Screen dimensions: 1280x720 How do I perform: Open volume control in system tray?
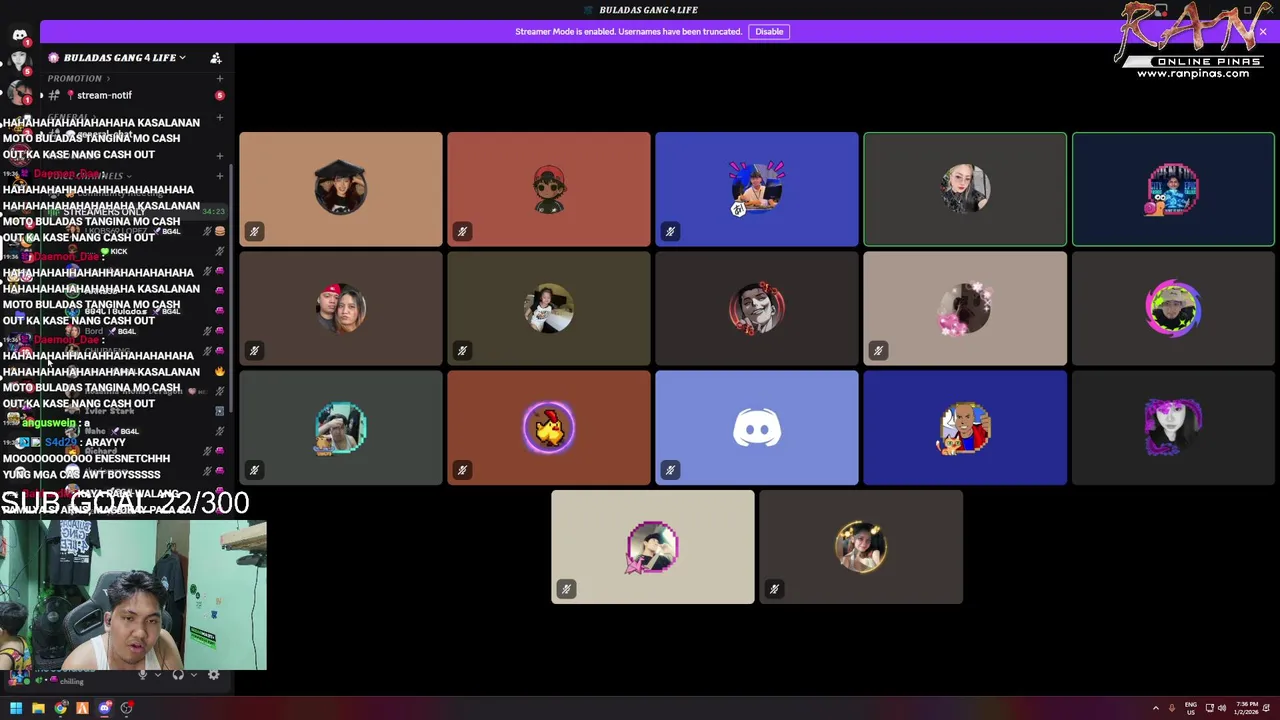[x=1222, y=708]
